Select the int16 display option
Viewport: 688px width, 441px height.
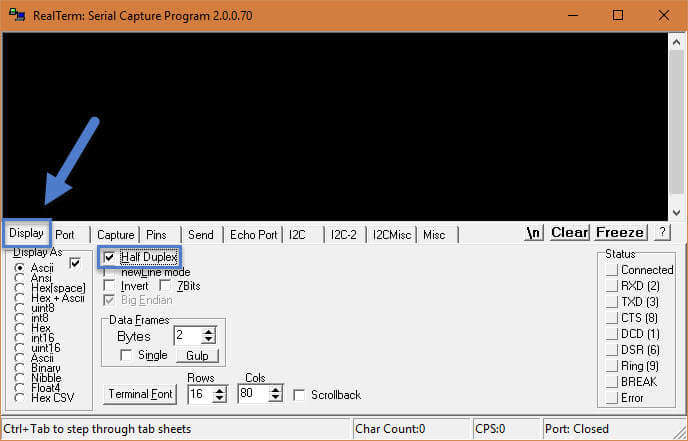[19, 338]
